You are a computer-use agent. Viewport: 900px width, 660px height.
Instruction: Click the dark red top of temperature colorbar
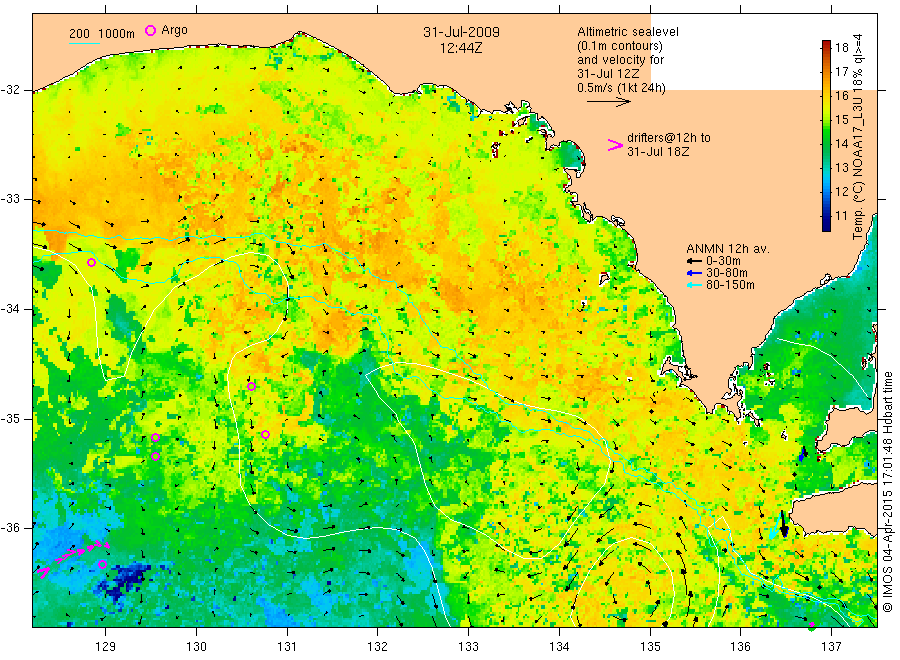point(827,44)
